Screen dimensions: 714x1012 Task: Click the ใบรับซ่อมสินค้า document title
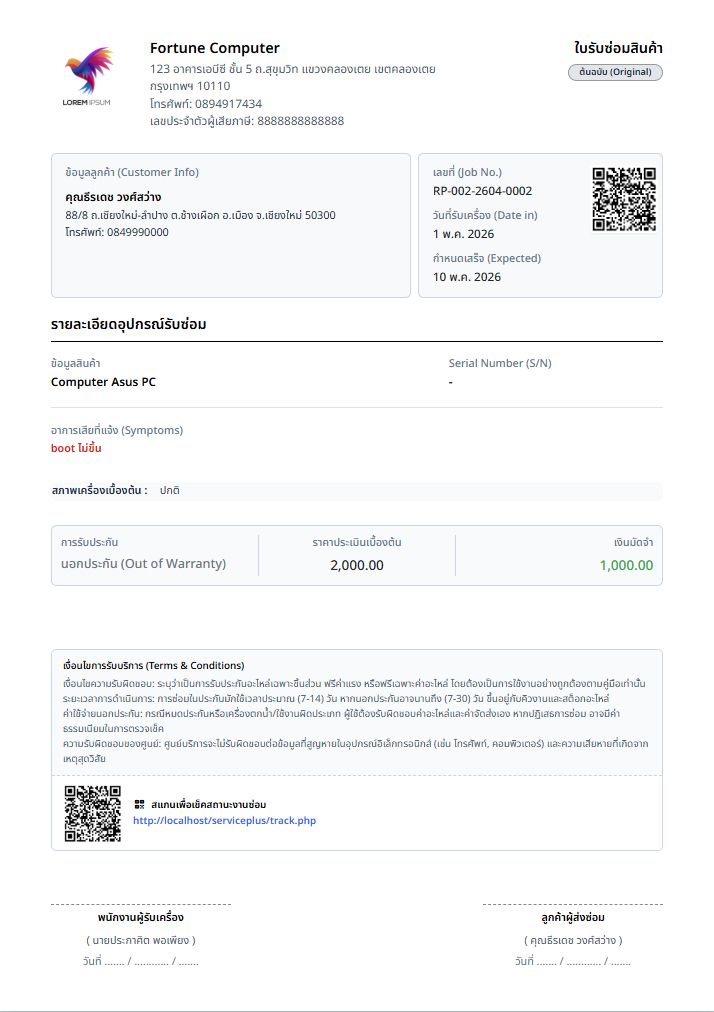(x=618, y=48)
